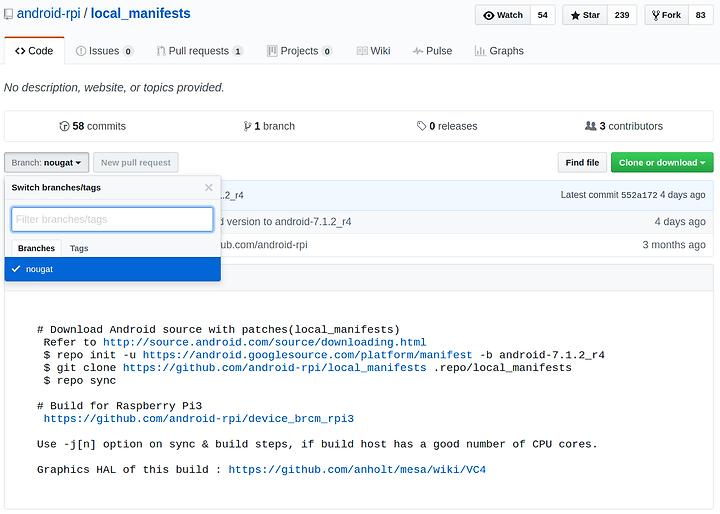Click the Find file button
This screenshot has width=720, height=514.
coord(582,163)
